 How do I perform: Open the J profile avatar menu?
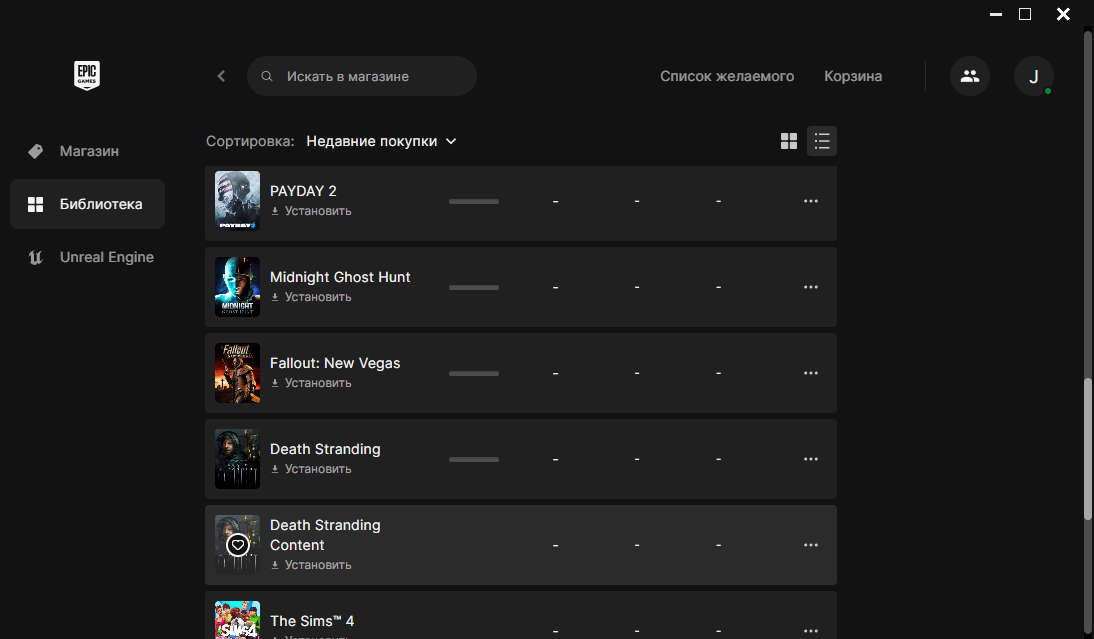point(1033,76)
